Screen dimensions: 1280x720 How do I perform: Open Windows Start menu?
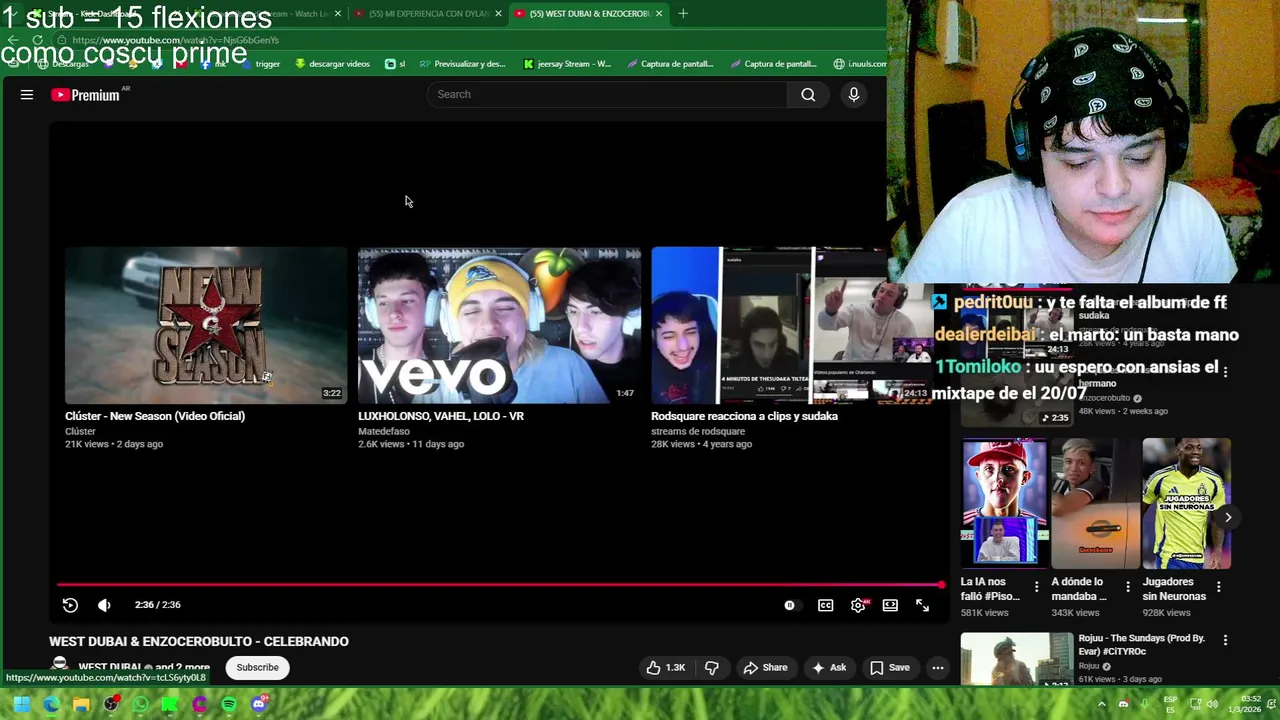[x=21, y=704]
